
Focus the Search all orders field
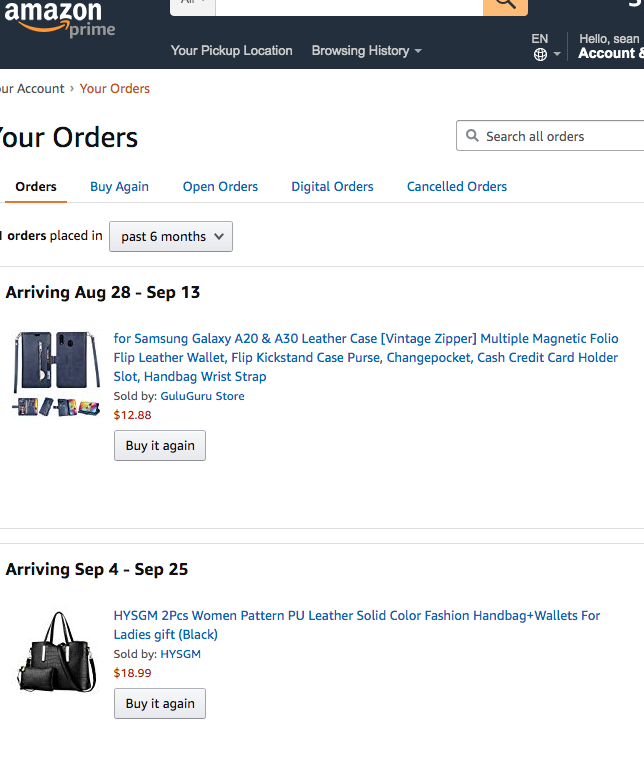560,136
